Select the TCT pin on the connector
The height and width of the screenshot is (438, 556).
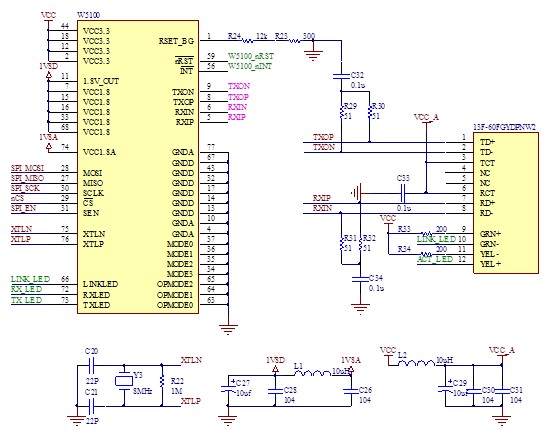(487, 163)
